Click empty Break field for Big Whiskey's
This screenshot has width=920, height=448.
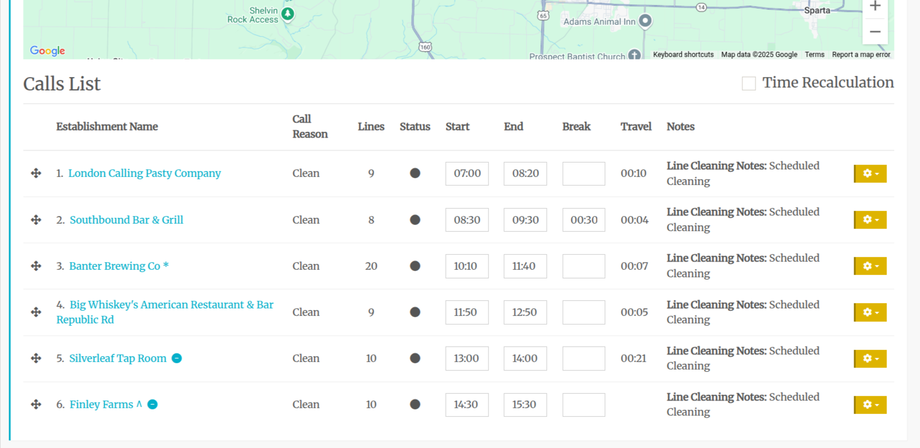[x=584, y=313]
